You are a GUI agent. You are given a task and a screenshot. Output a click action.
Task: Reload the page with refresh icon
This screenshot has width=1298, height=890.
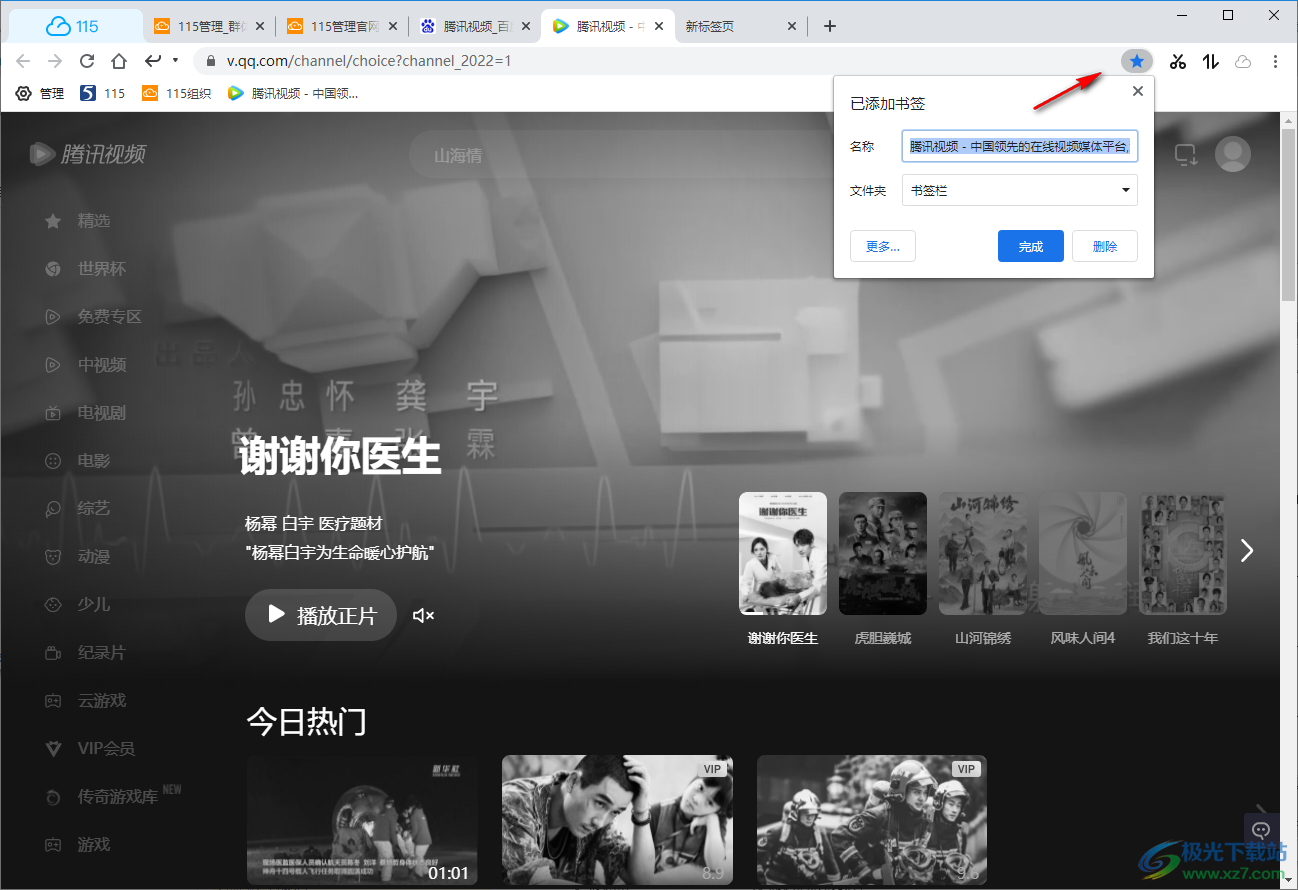click(x=87, y=61)
